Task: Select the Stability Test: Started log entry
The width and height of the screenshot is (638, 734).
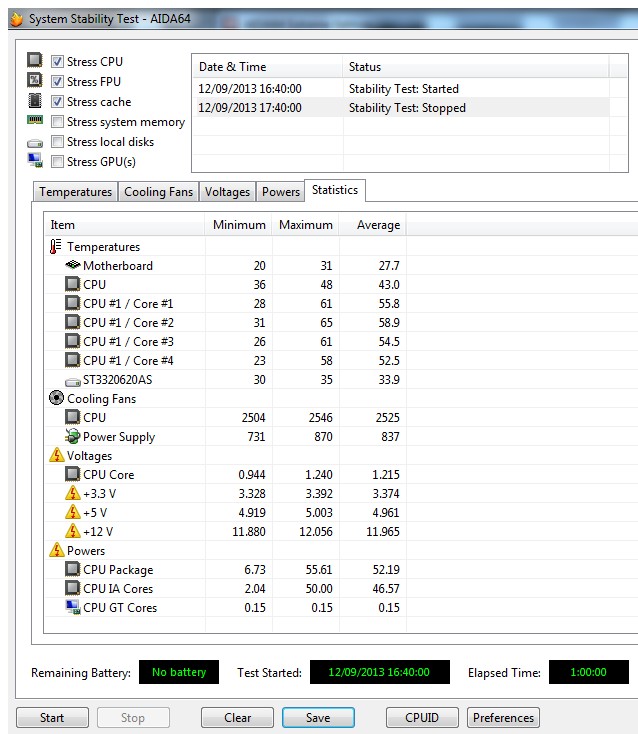Action: coord(401,88)
